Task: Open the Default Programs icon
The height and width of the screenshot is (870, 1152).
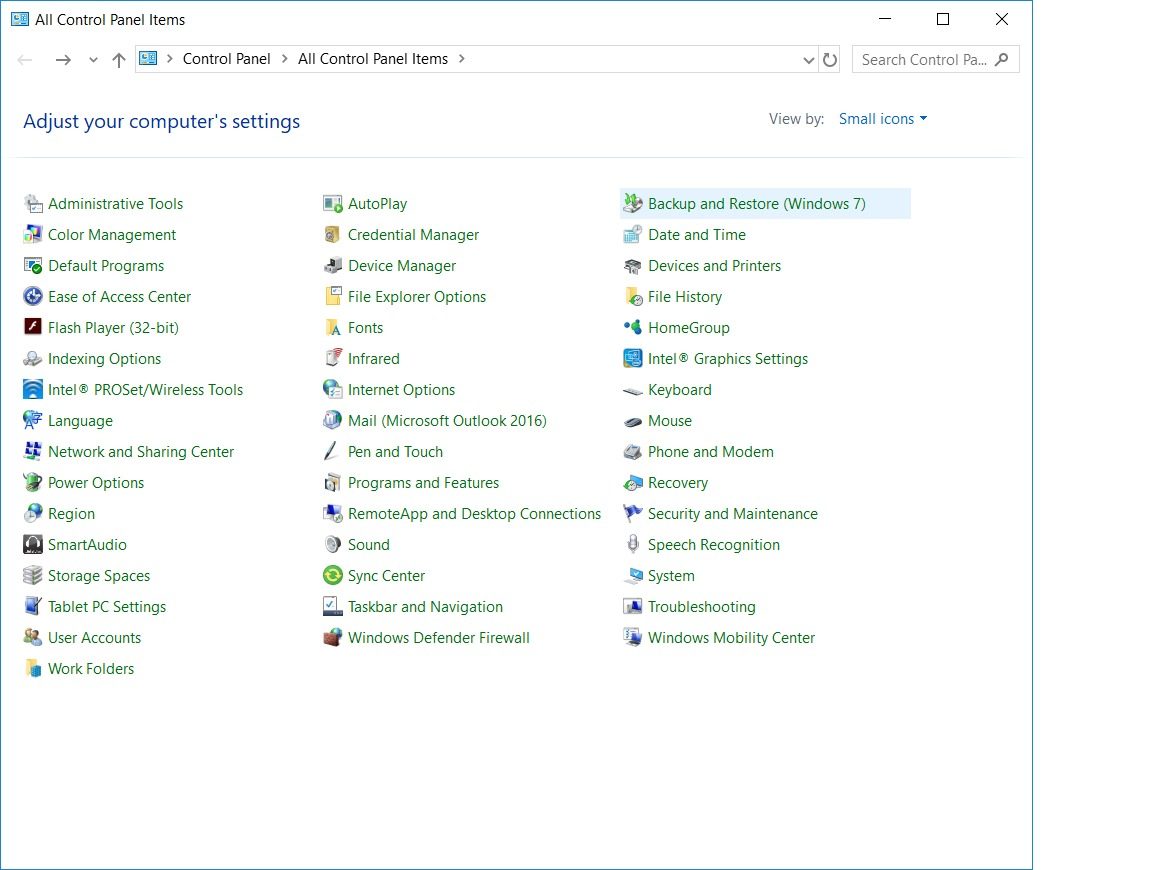Action: click(33, 265)
